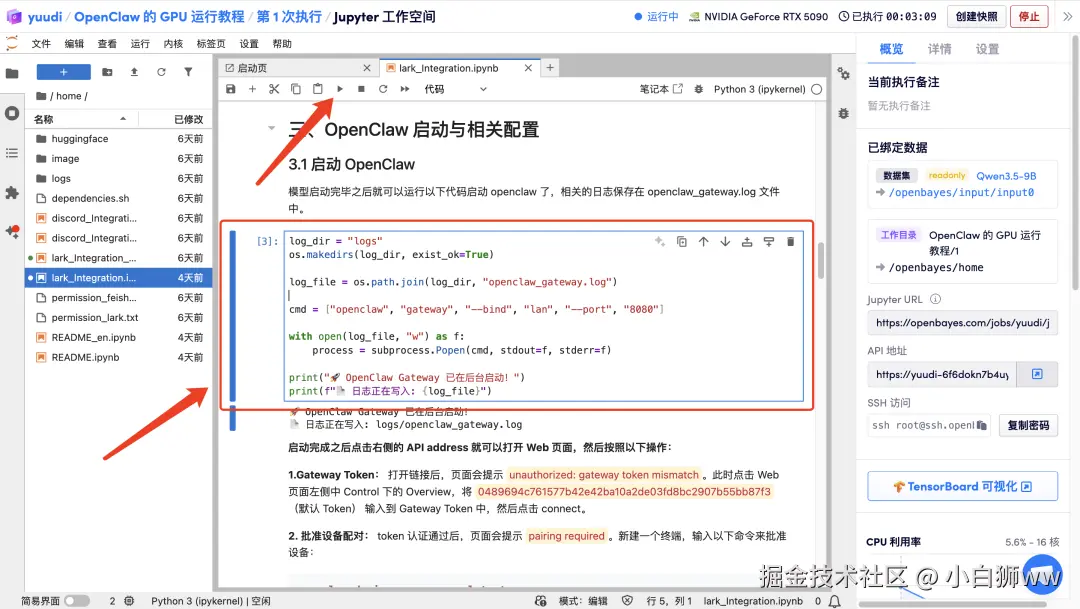Toggle 简易界面 simple interface switch
The height and width of the screenshot is (609, 1080).
77,601
